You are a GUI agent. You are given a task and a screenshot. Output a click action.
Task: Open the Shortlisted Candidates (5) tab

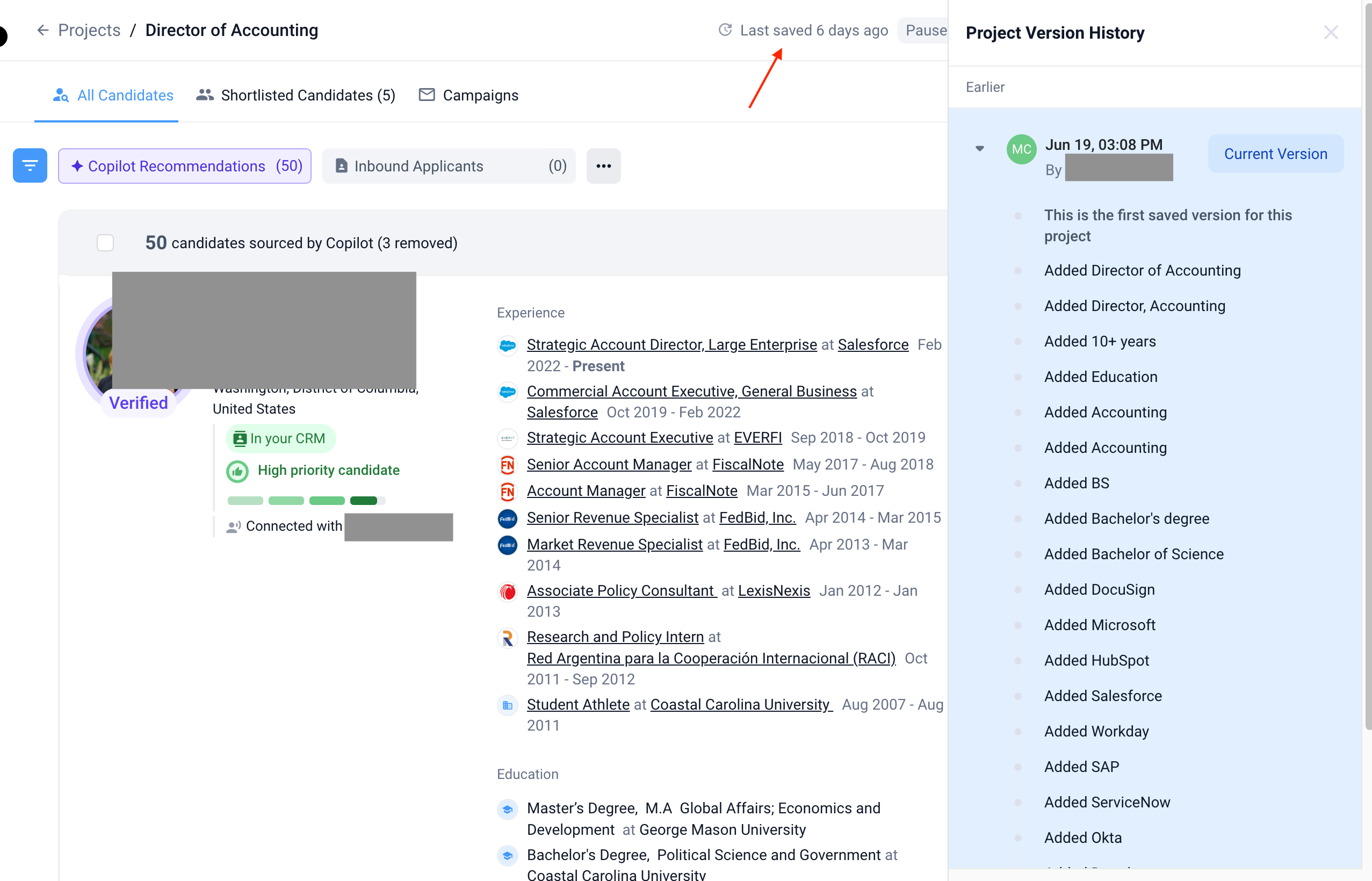point(295,95)
